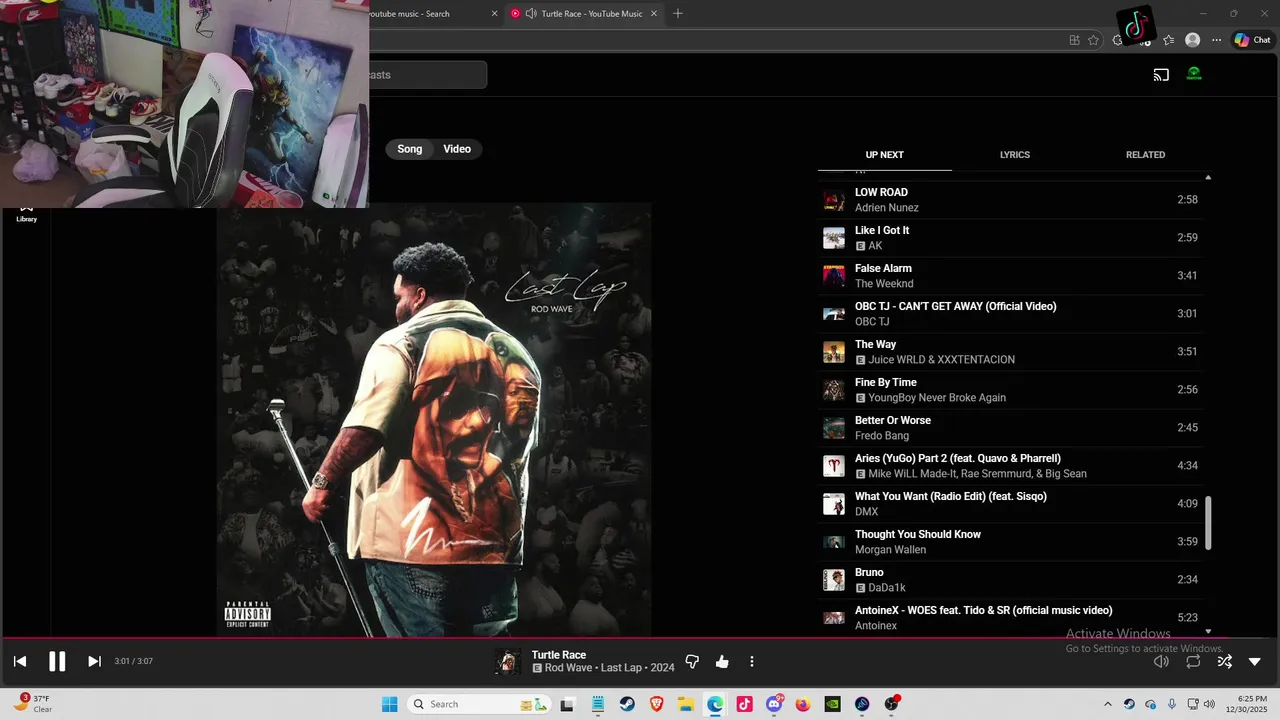Image resolution: width=1280 pixels, height=720 pixels.
Task: Add this page to favorites star
Action: coord(1093,40)
